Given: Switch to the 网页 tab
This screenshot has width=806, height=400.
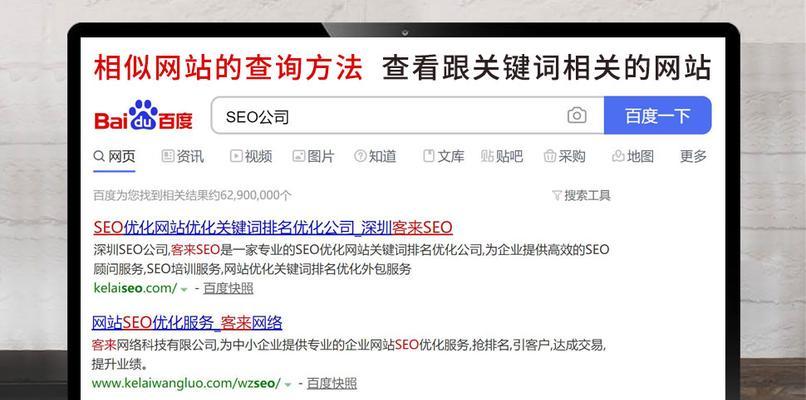Looking at the screenshot, I should pos(114,156).
